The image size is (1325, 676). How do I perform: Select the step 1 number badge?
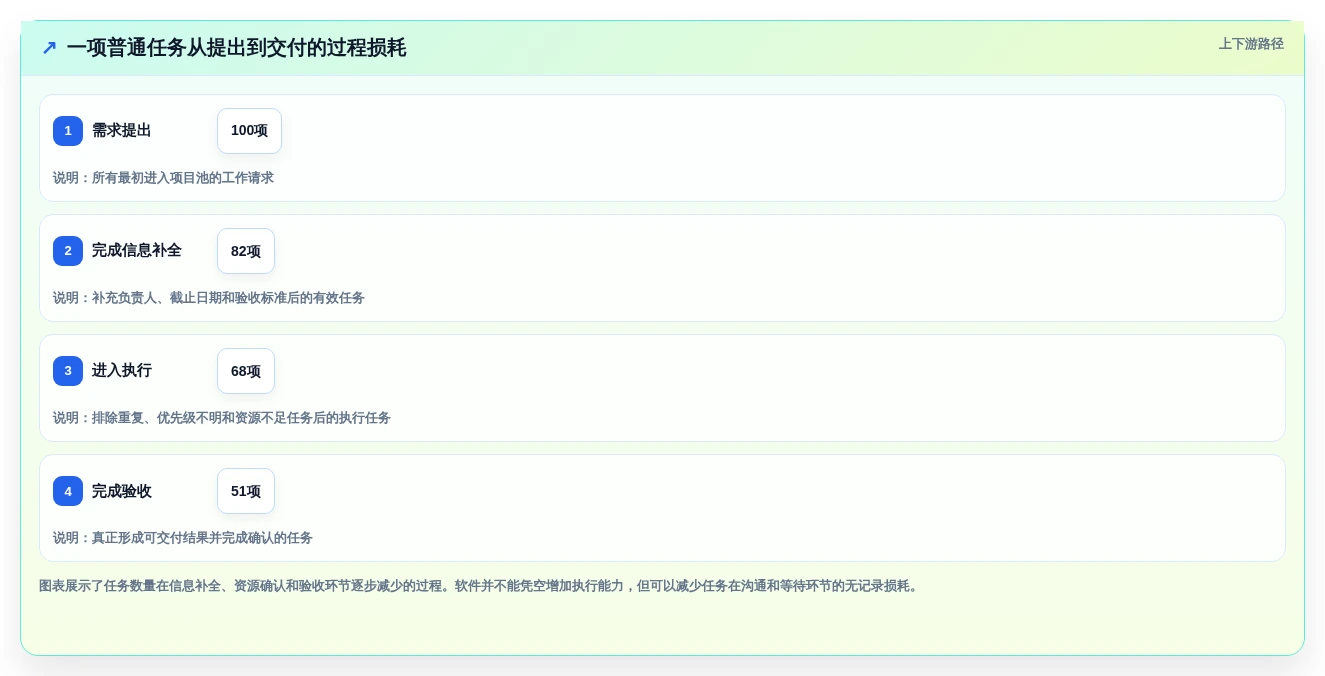click(x=68, y=131)
